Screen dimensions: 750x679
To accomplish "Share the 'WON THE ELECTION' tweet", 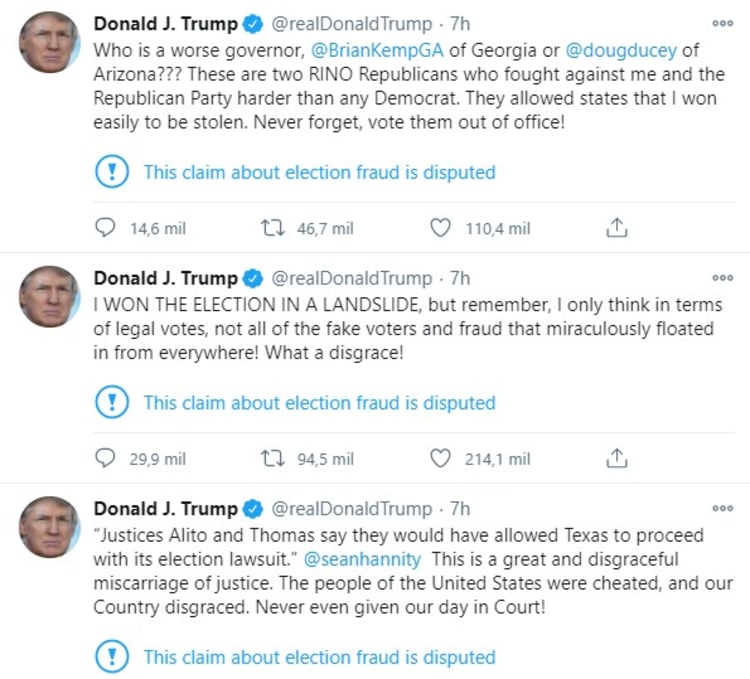I will pos(617,458).
